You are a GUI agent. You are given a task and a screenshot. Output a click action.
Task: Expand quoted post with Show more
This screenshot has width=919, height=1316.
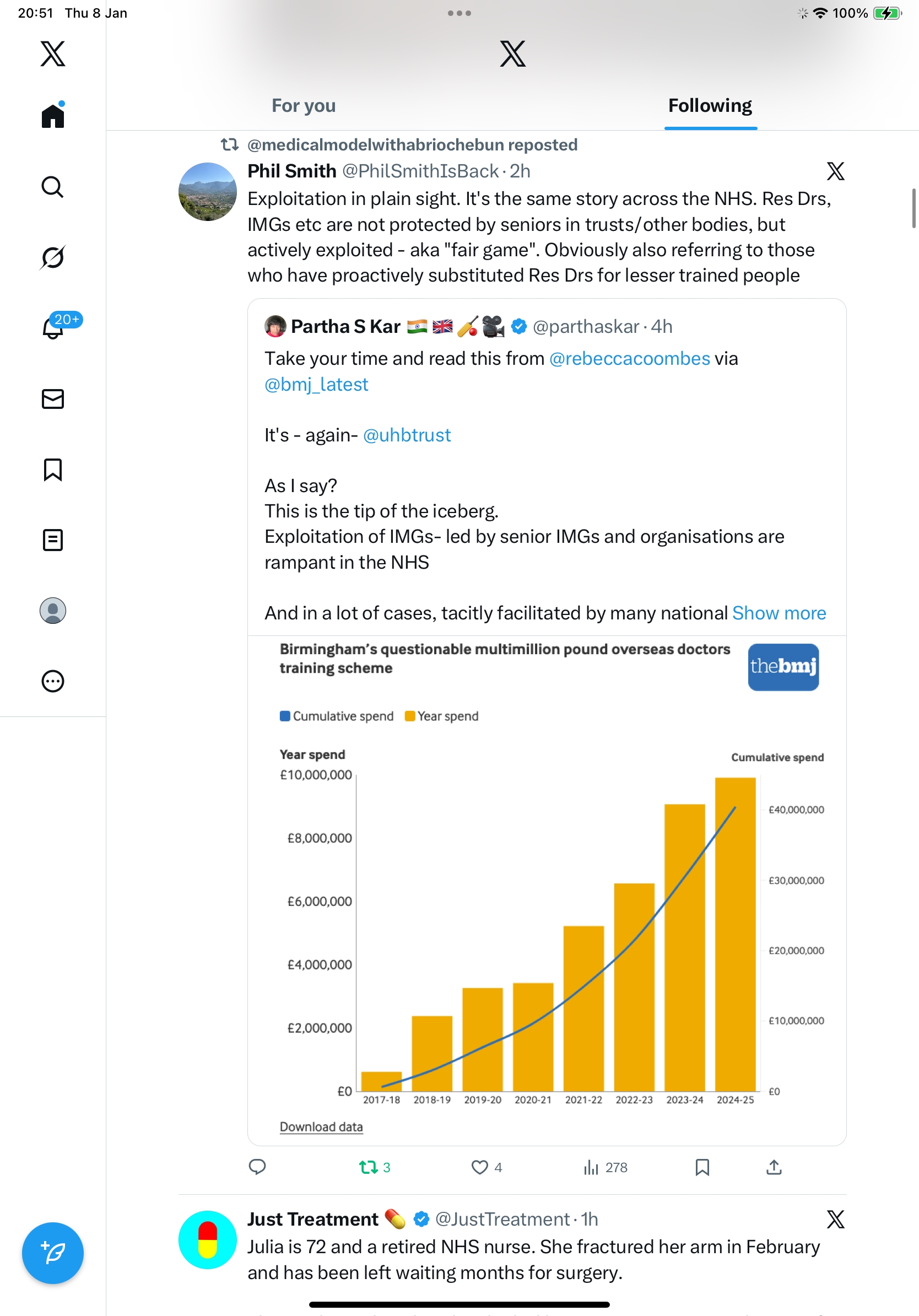point(779,613)
